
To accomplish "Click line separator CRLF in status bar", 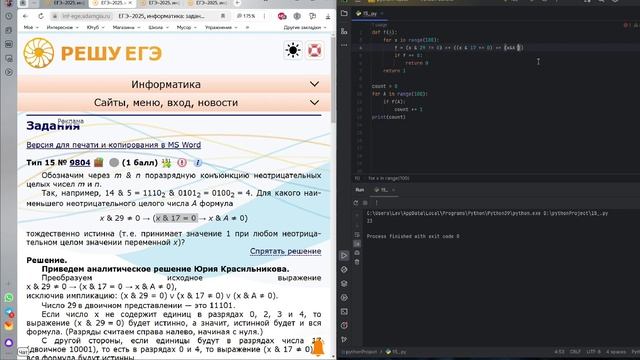I will click(x=575, y=352).
